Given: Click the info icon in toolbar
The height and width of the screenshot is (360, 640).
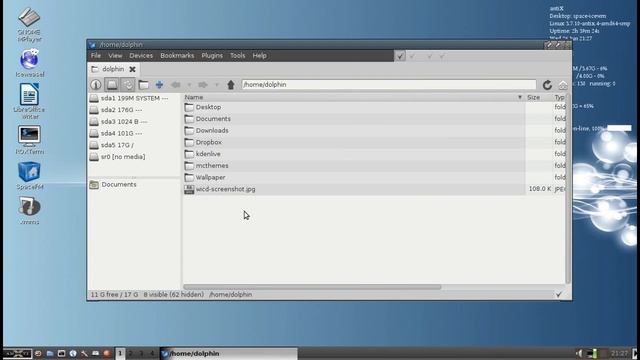Looking at the screenshot, I should 96,84.
